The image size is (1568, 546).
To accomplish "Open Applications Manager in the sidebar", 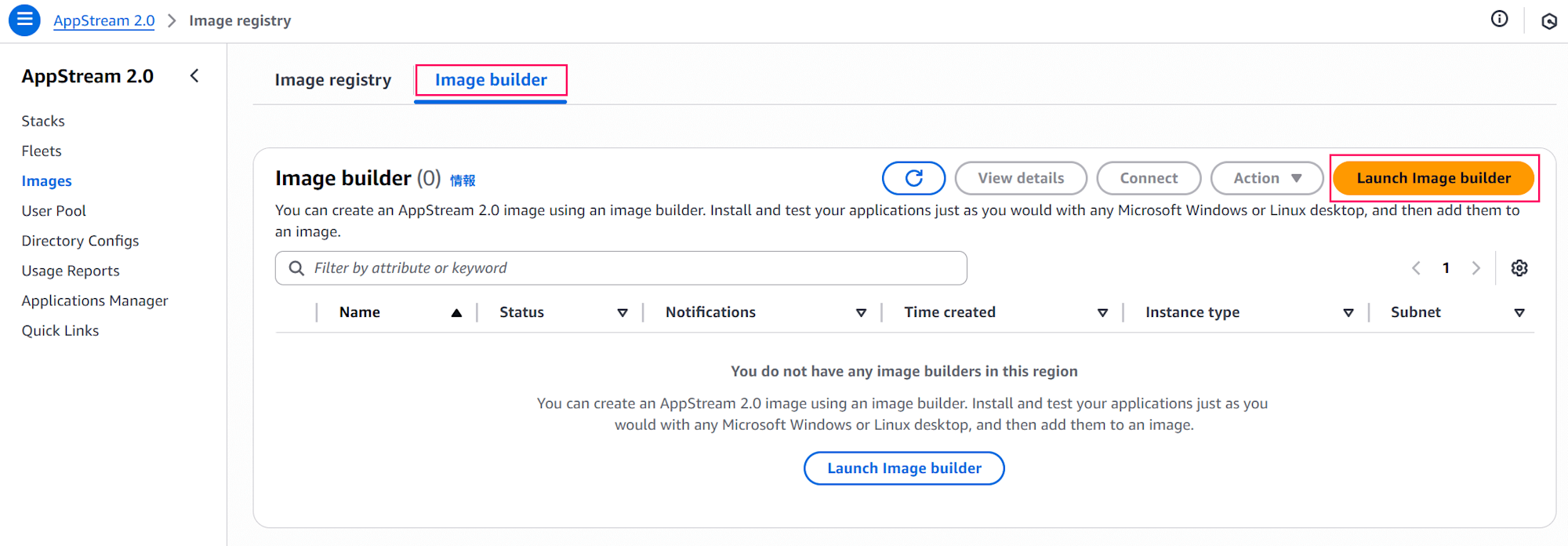I will pyautogui.click(x=95, y=300).
